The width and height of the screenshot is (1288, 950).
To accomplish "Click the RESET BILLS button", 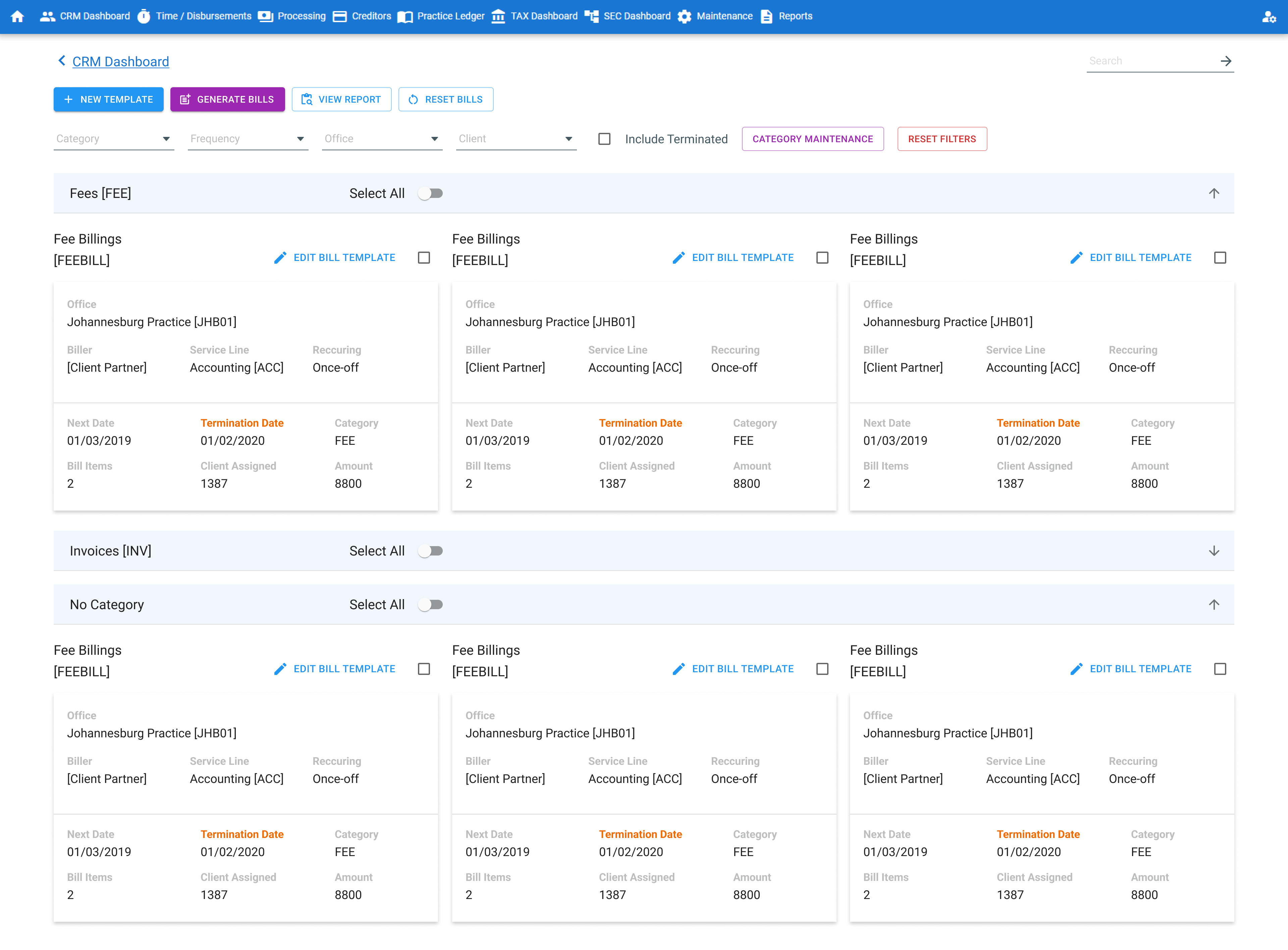I will (446, 100).
